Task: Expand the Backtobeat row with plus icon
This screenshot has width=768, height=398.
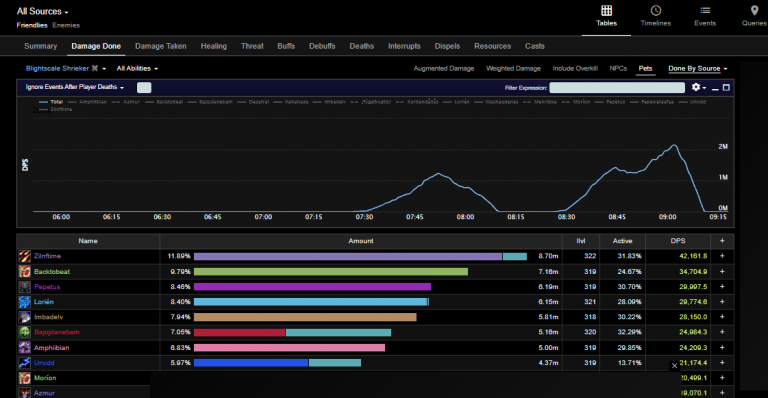Action: tap(722, 271)
